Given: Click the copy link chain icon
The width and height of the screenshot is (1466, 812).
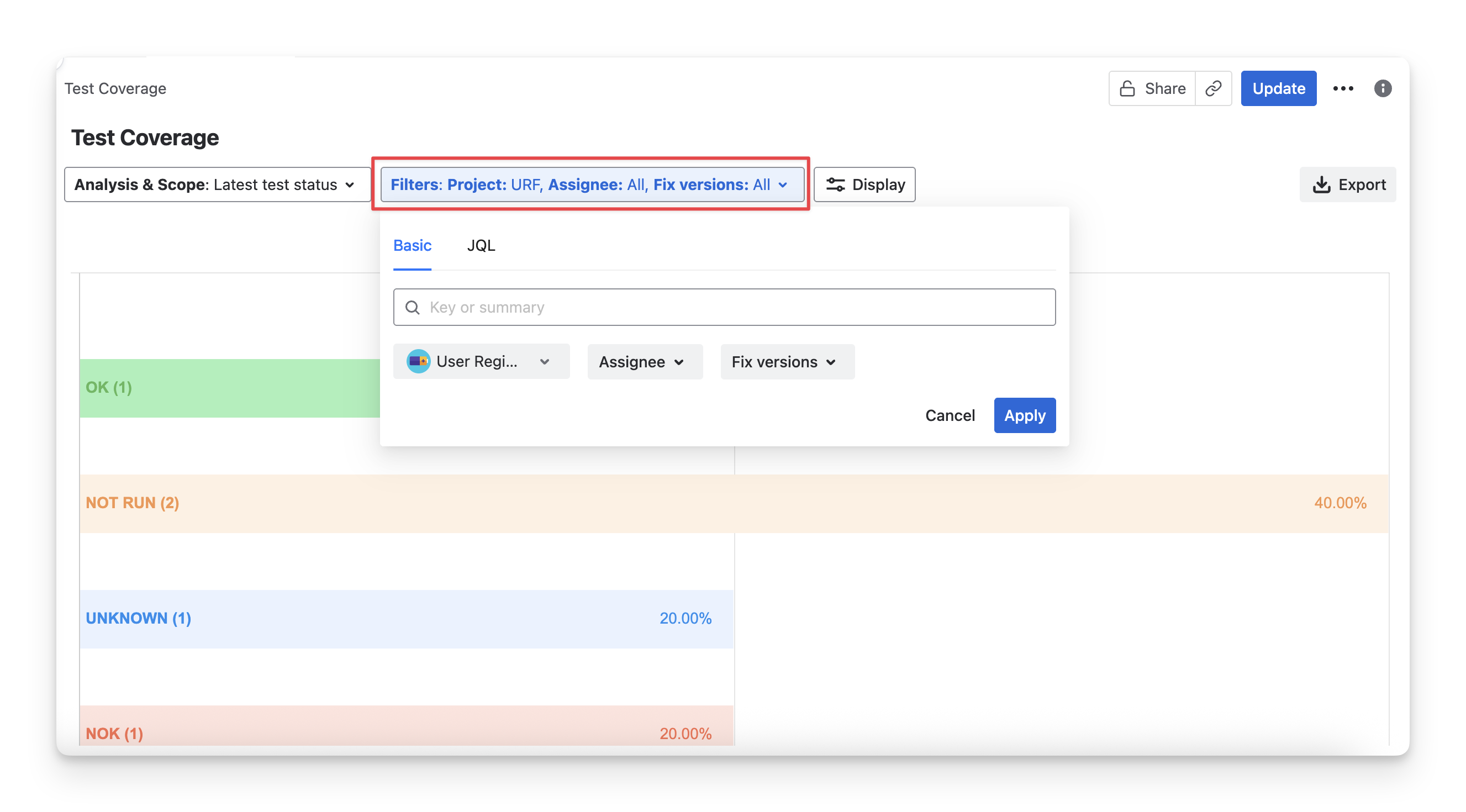Looking at the screenshot, I should pyautogui.click(x=1213, y=88).
